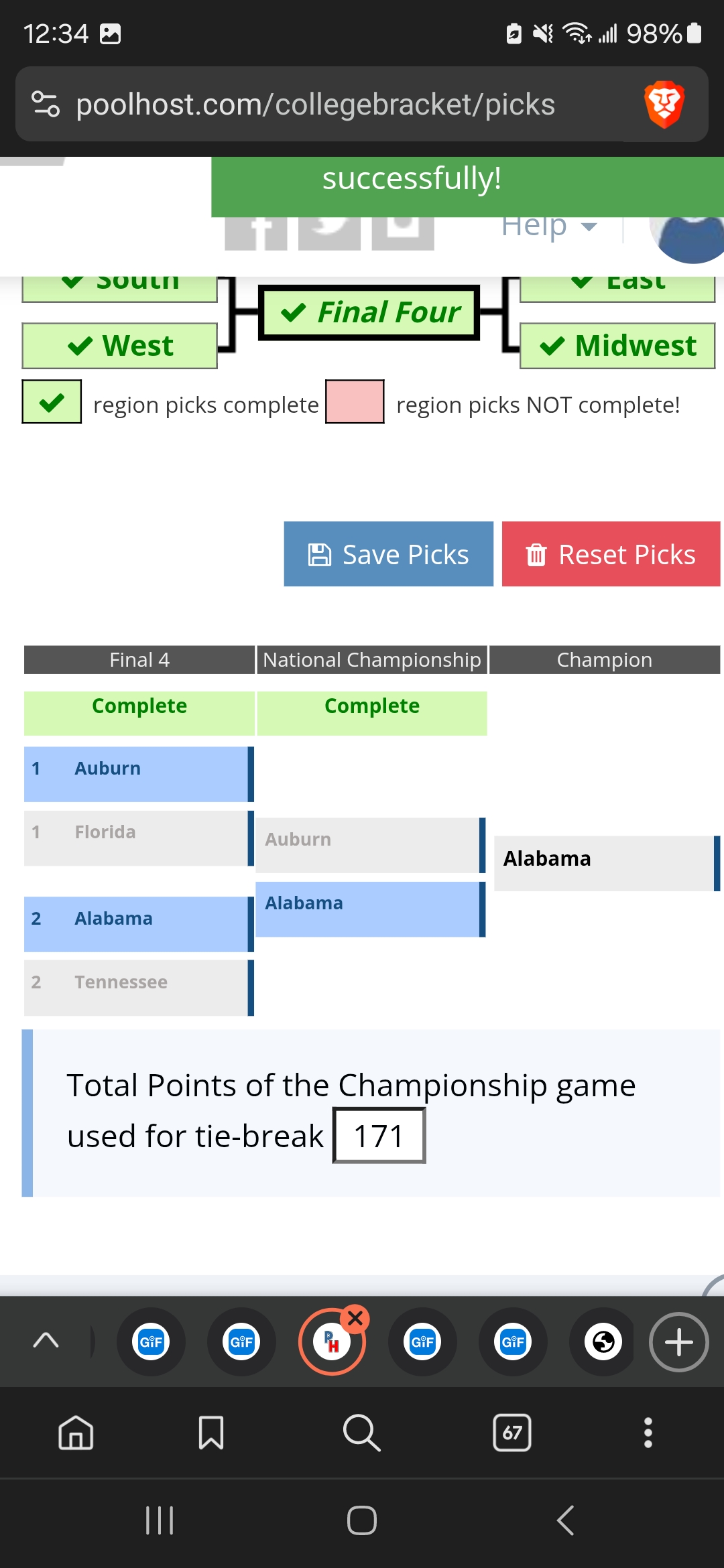The image size is (724, 1568).
Task: Expand the tab strip with up chevron
Action: coord(46,1340)
